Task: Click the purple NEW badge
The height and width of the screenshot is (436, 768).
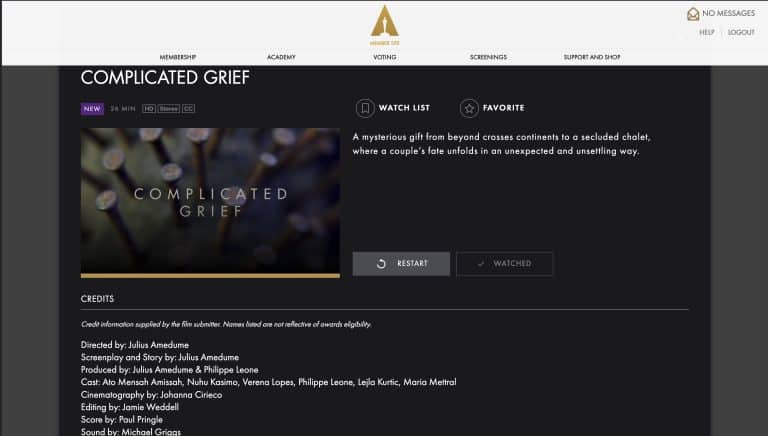Action: coord(92,108)
